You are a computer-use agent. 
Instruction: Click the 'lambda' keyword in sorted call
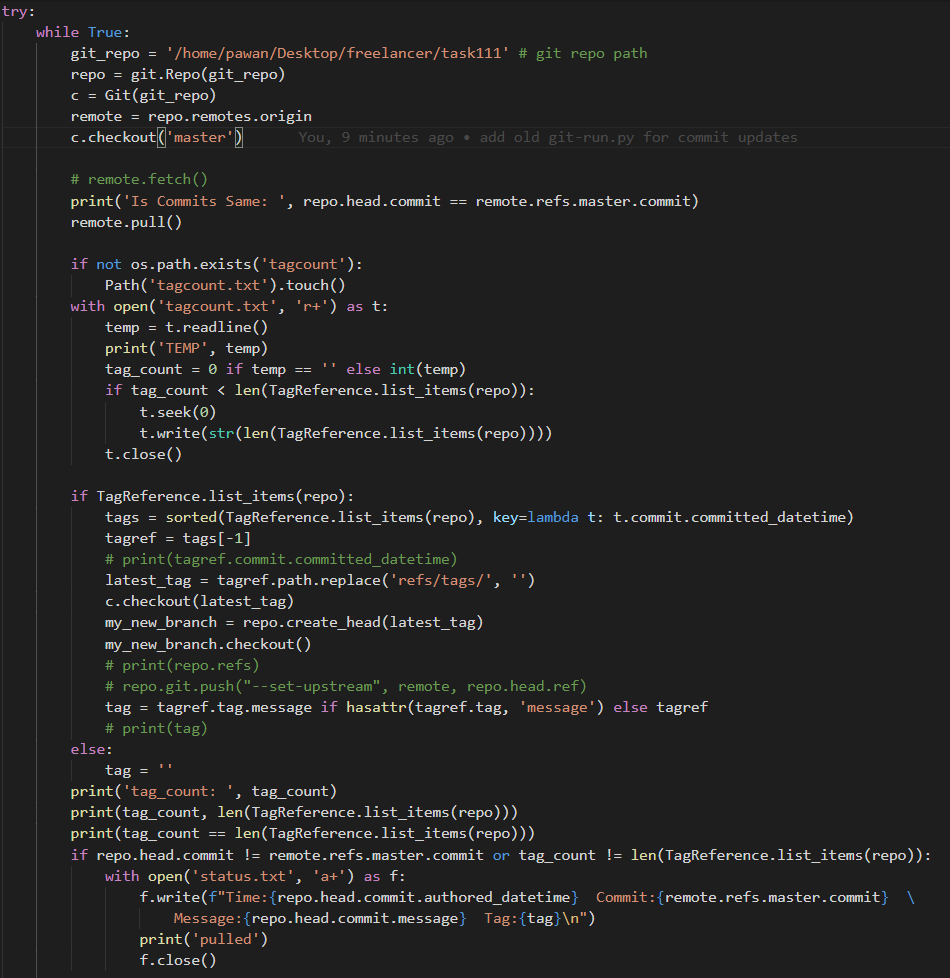tap(553, 518)
